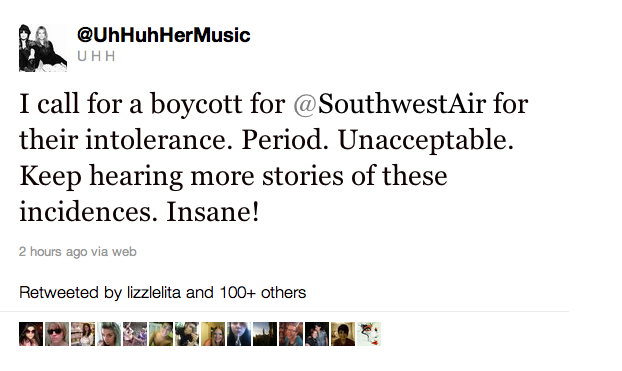The width and height of the screenshot is (622, 371).
Task: Open lizzlelita's profile from the retweet line
Action: tap(154, 292)
